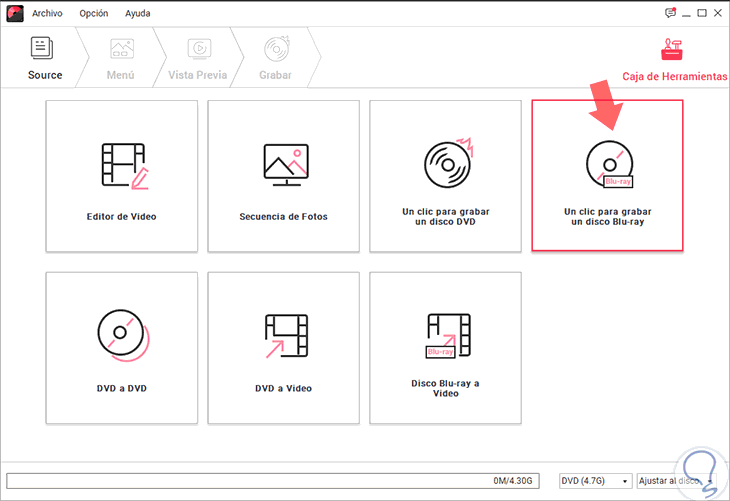Image resolution: width=730 pixels, height=501 pixels.
Task: Minimize the application window
Action: (686, 14)
